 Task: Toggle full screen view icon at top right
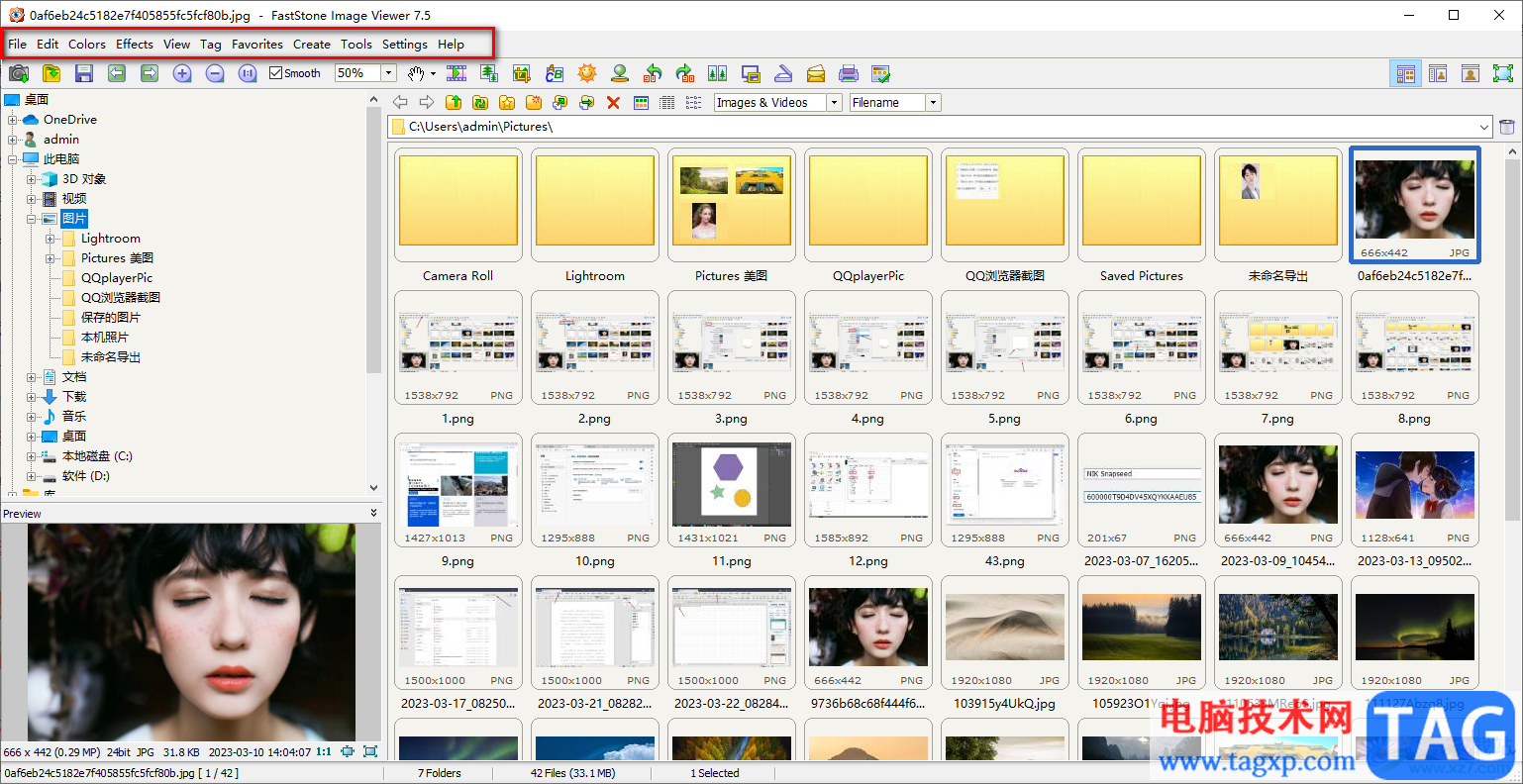pos(1503,73)
